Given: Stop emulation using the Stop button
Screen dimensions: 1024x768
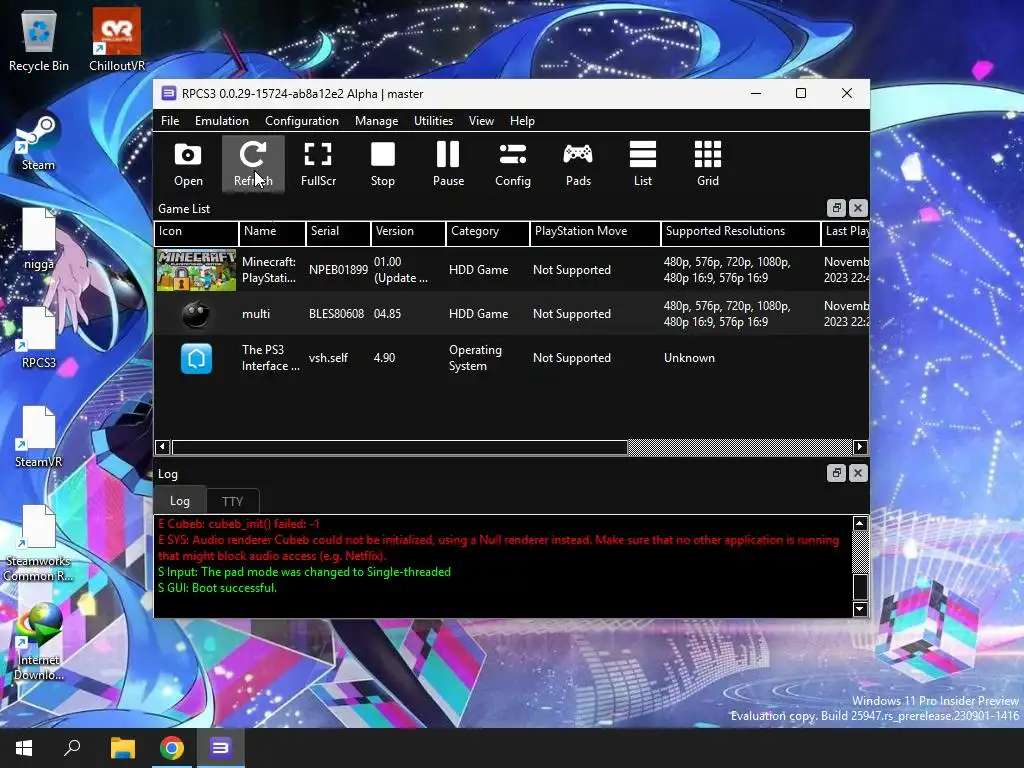Looking at the screenshot, I should (x=383, y=164).
